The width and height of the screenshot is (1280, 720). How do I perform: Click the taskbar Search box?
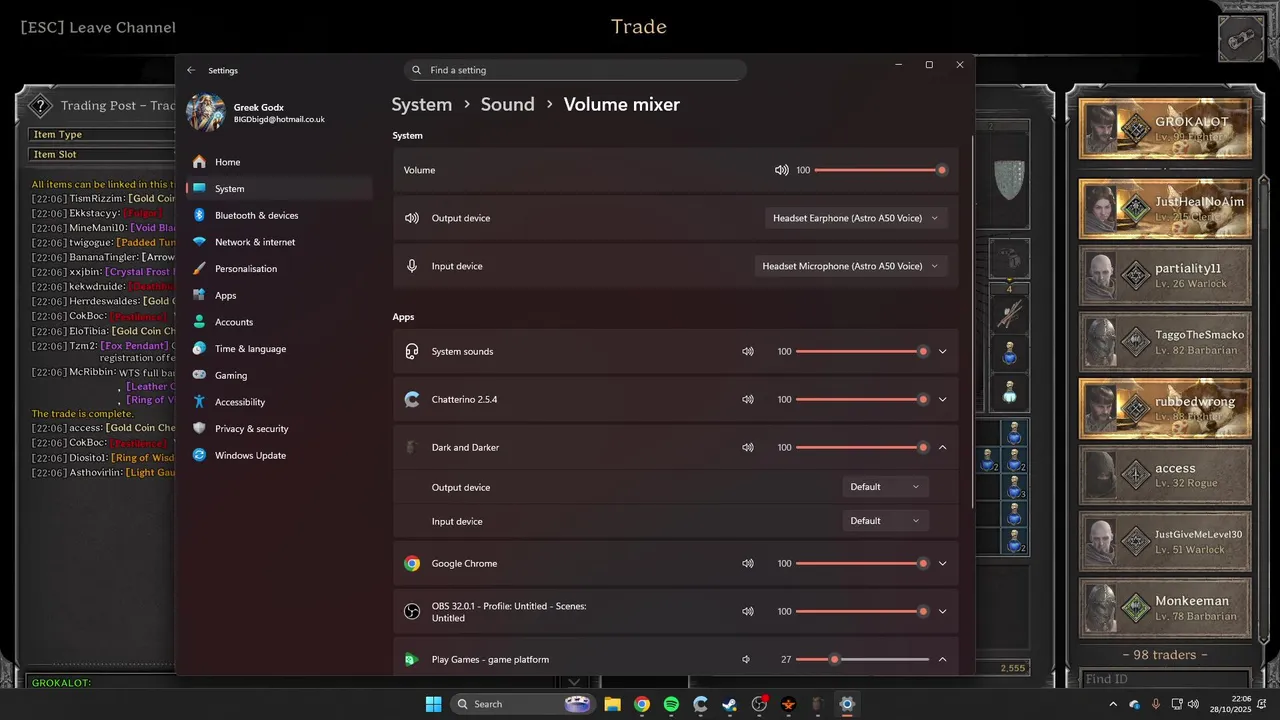(524, 704)
